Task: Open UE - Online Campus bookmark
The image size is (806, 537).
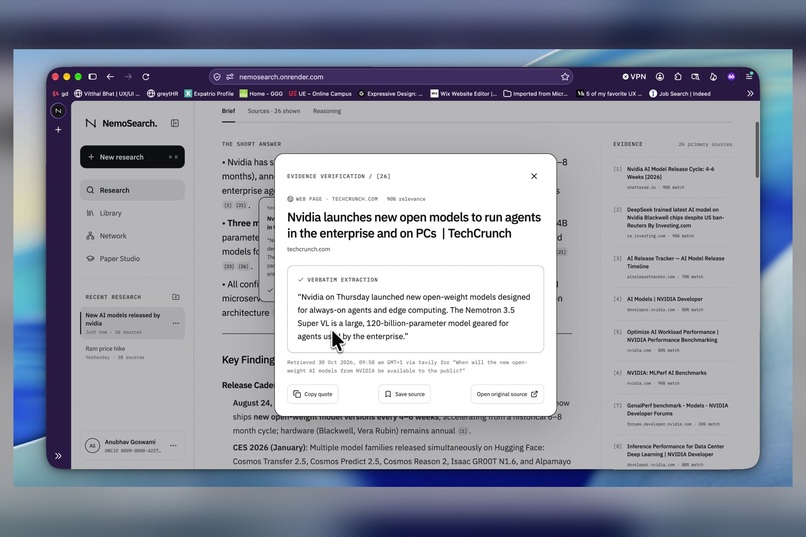Action: pos(320,94)
